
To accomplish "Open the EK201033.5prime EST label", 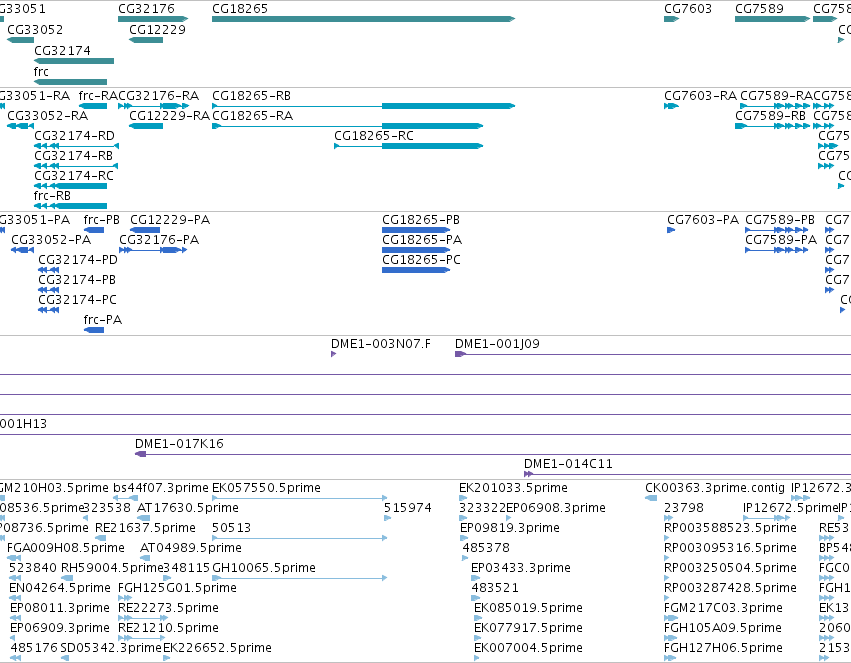I will (x=513, y=488).
